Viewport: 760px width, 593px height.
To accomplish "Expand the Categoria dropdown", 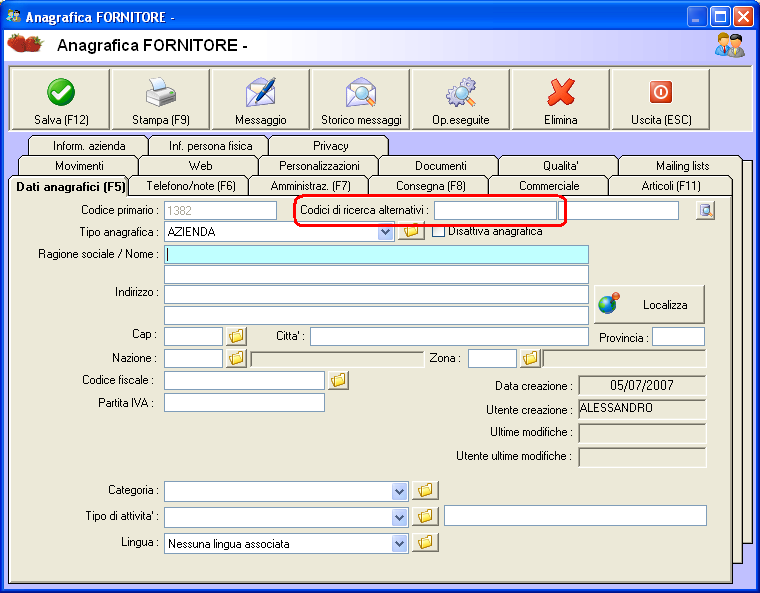I will (x=399, y=492).
